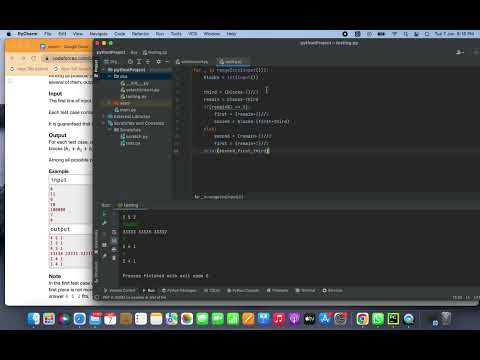Open the Window menu

point(212,34)
